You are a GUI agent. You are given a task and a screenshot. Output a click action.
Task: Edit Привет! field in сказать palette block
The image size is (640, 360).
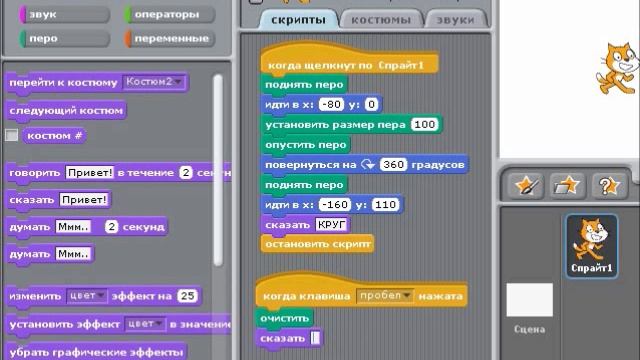coord(84,200)
